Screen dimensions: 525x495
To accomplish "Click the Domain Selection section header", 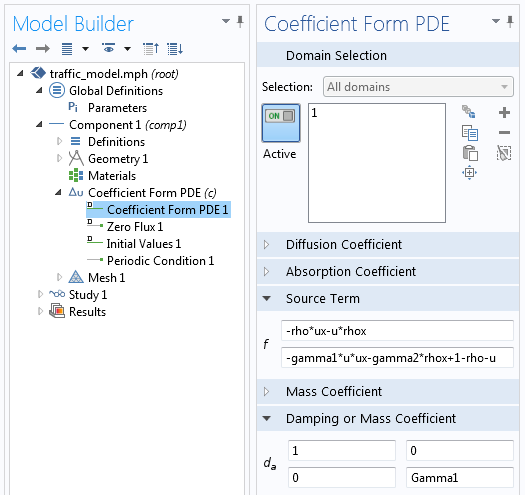I will (388, 55).
